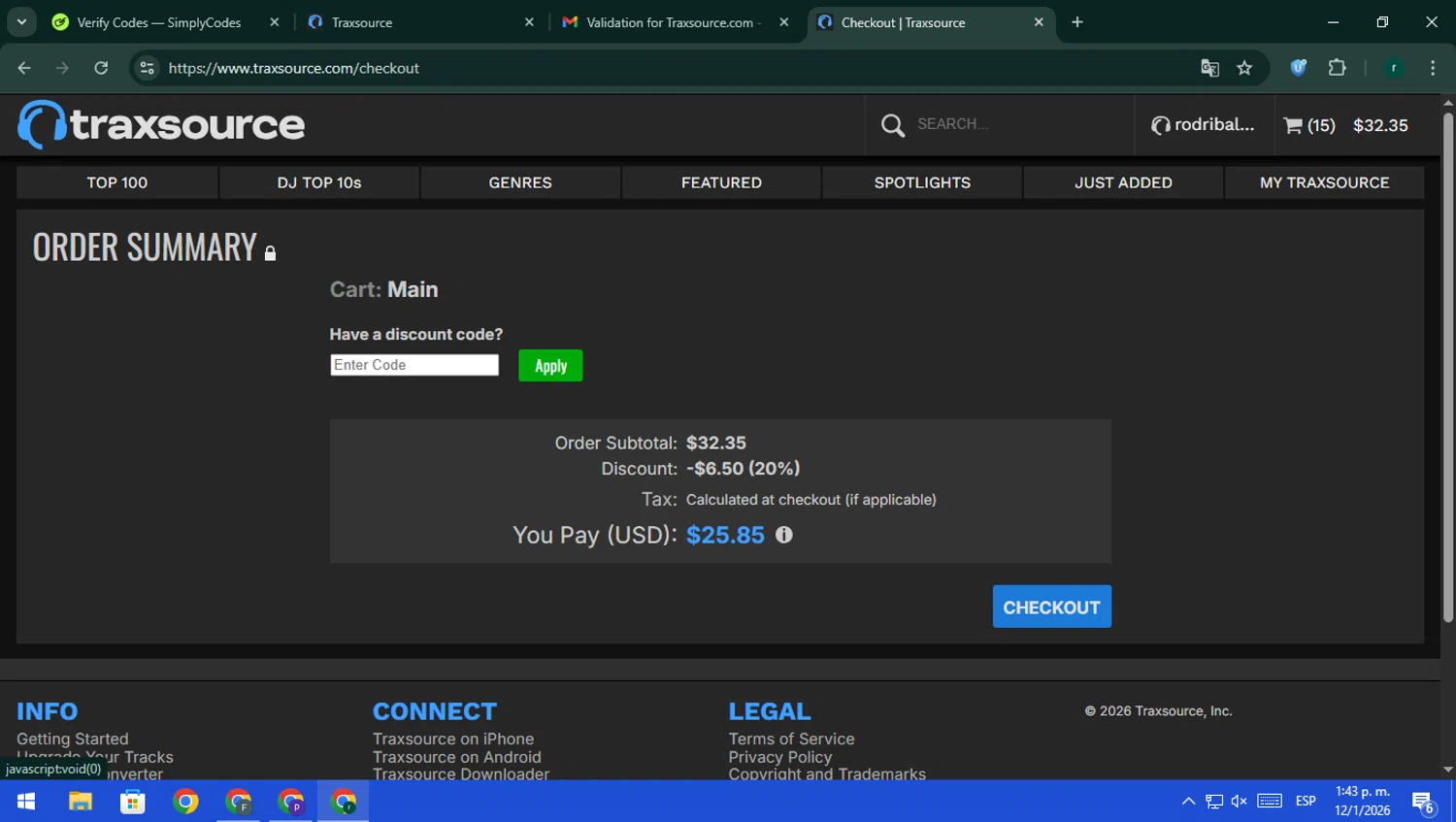Click the green Apply button
The image size is (1456, 822).
point(550,366)
